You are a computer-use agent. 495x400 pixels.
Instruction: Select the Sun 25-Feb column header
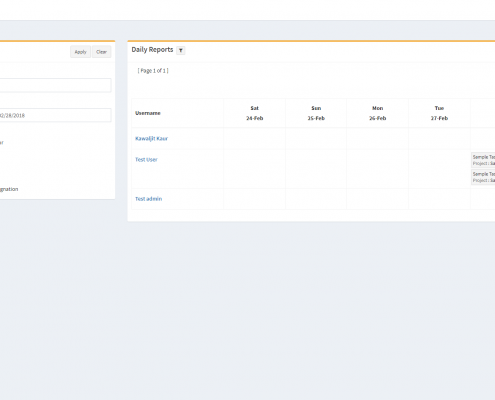(316, 113)
